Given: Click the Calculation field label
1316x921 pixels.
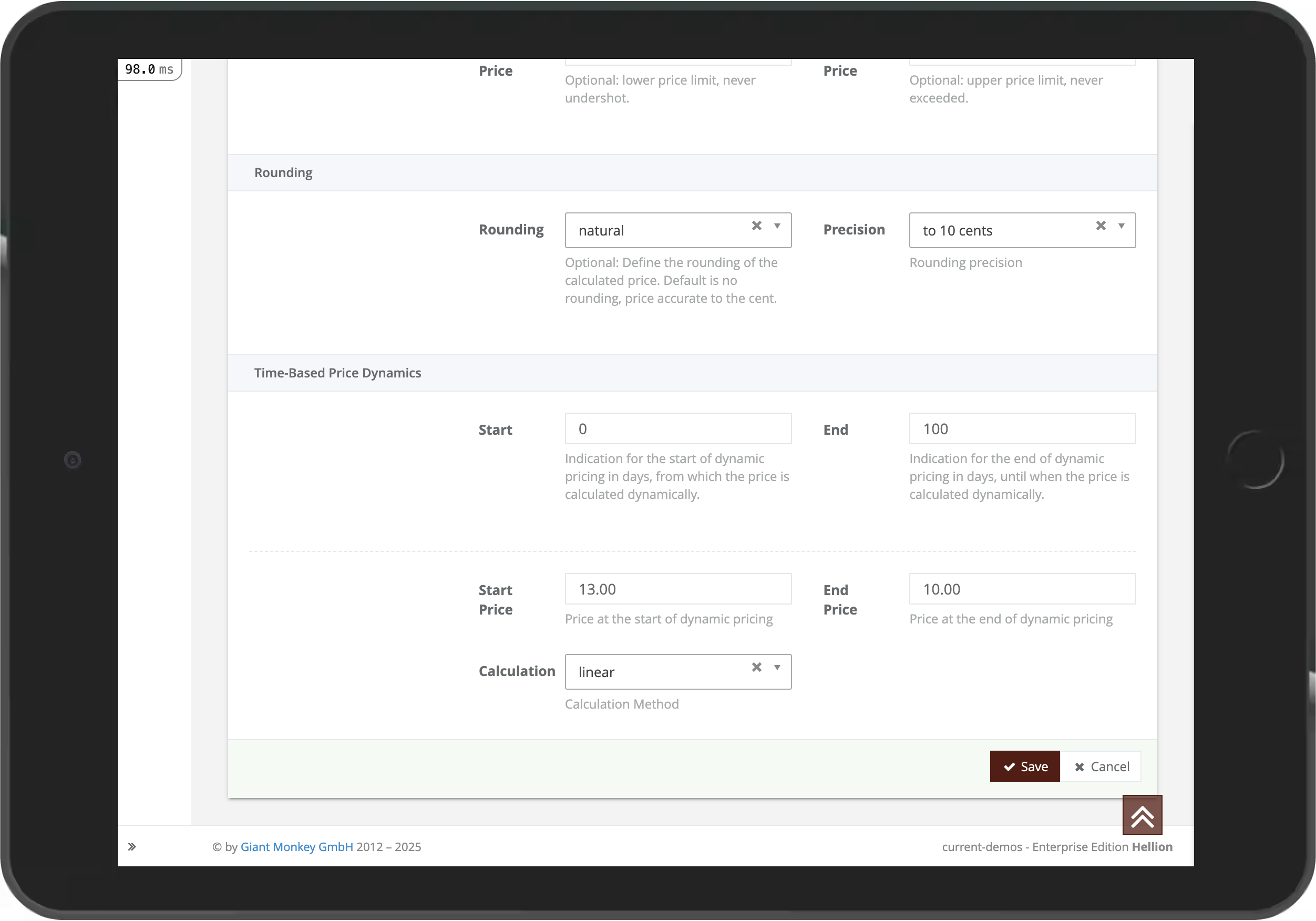Looking at the screenshot, I should pos(517,671).
